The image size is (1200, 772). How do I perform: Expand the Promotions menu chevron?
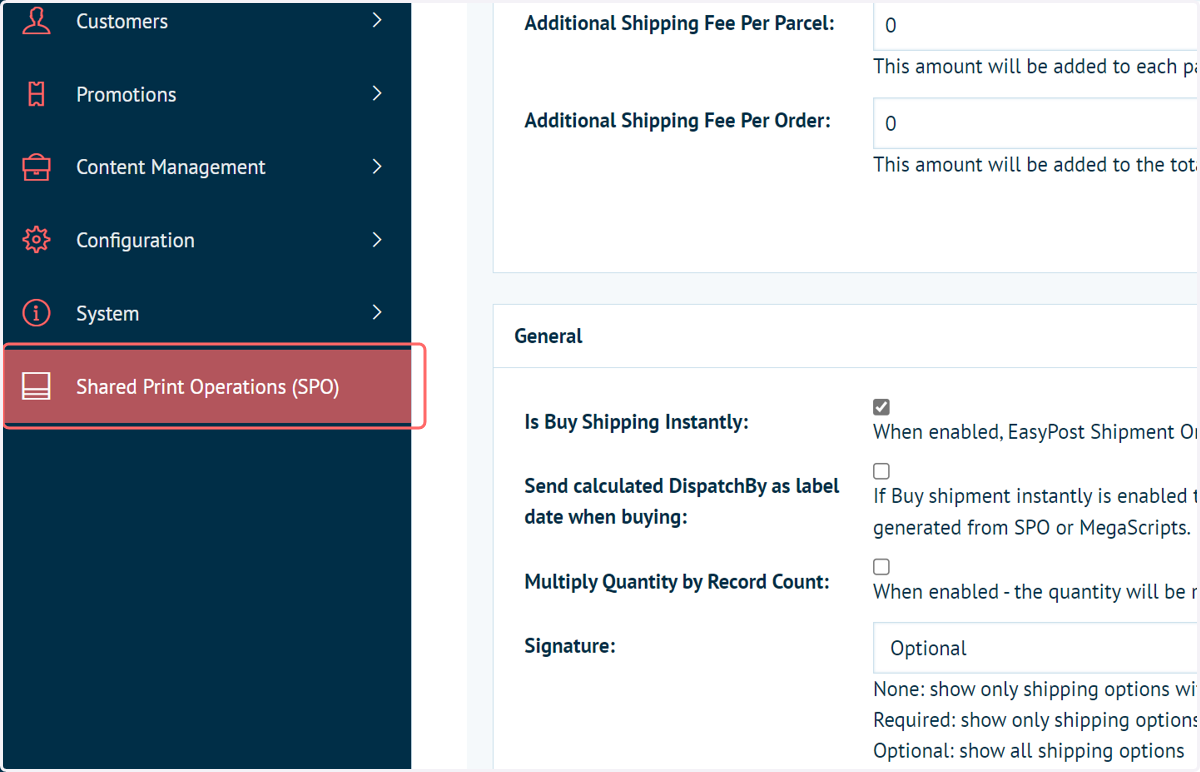coord(377,93)
